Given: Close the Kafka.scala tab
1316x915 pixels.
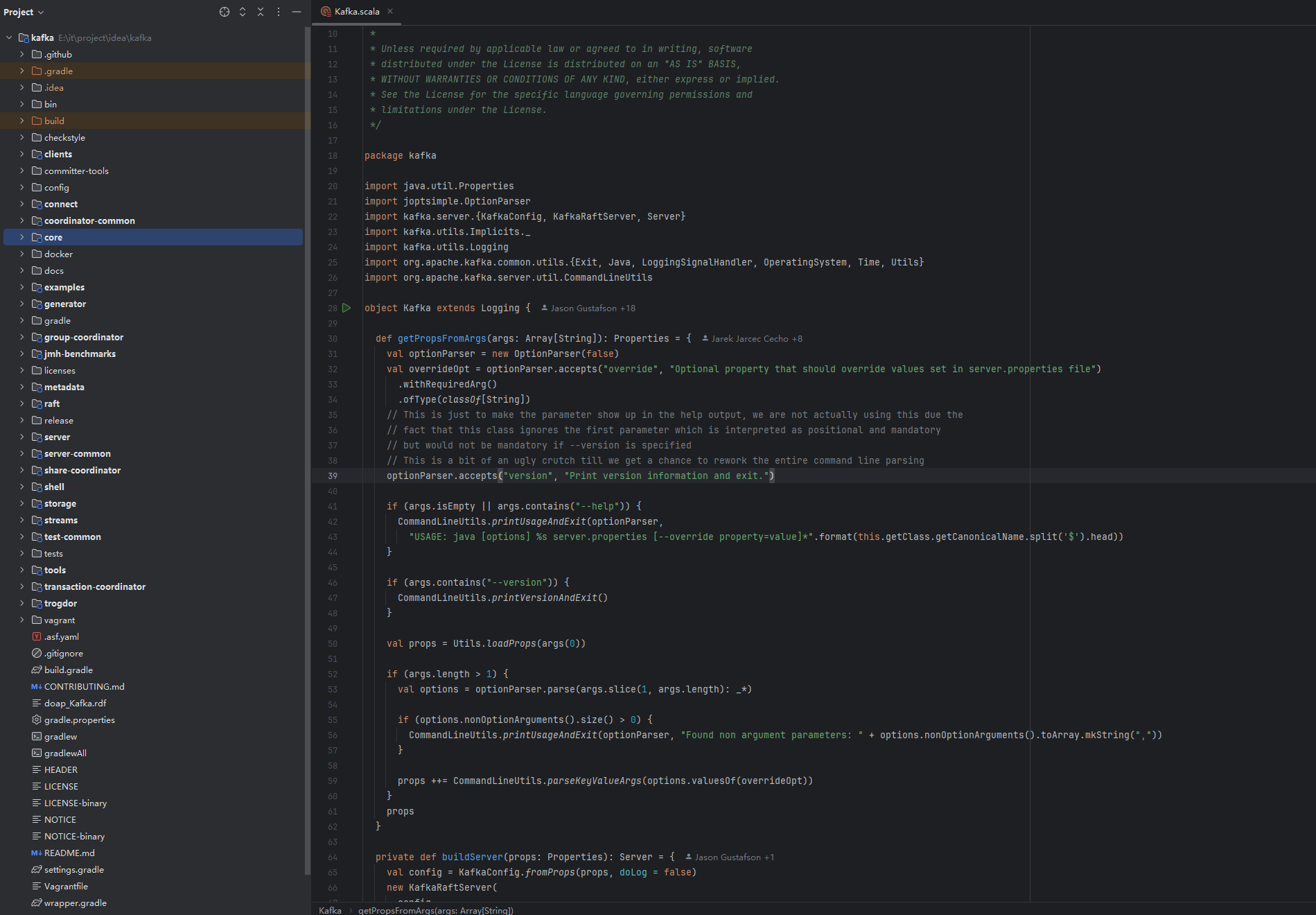Looking at the screenshot, I should point(390,11).
